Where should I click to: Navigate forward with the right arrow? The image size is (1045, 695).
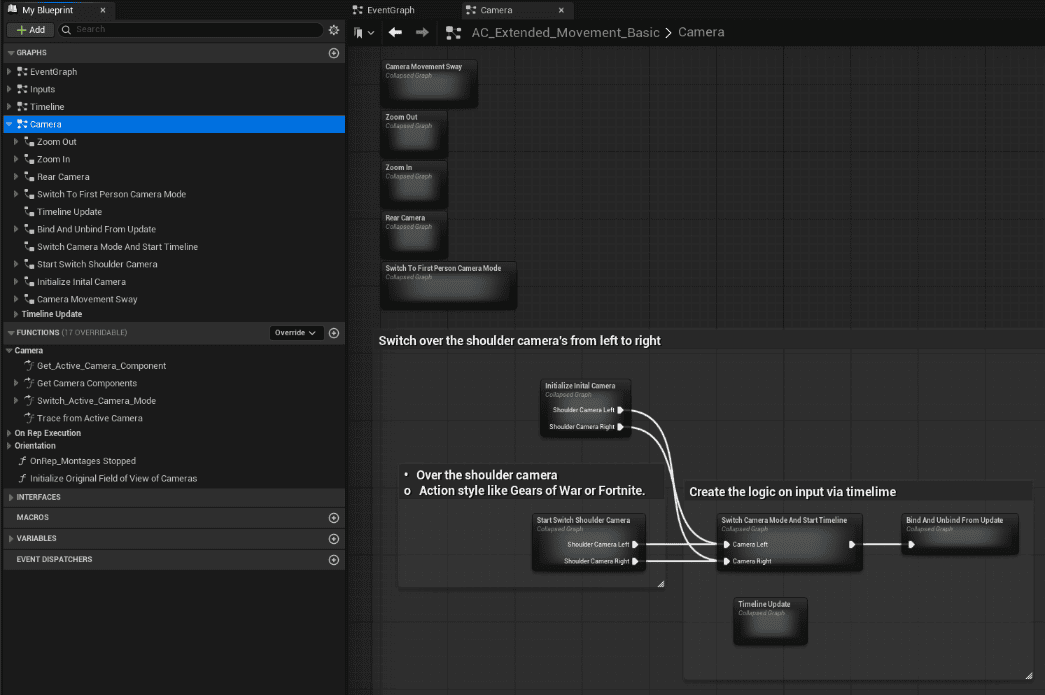(x=422, y=33)
